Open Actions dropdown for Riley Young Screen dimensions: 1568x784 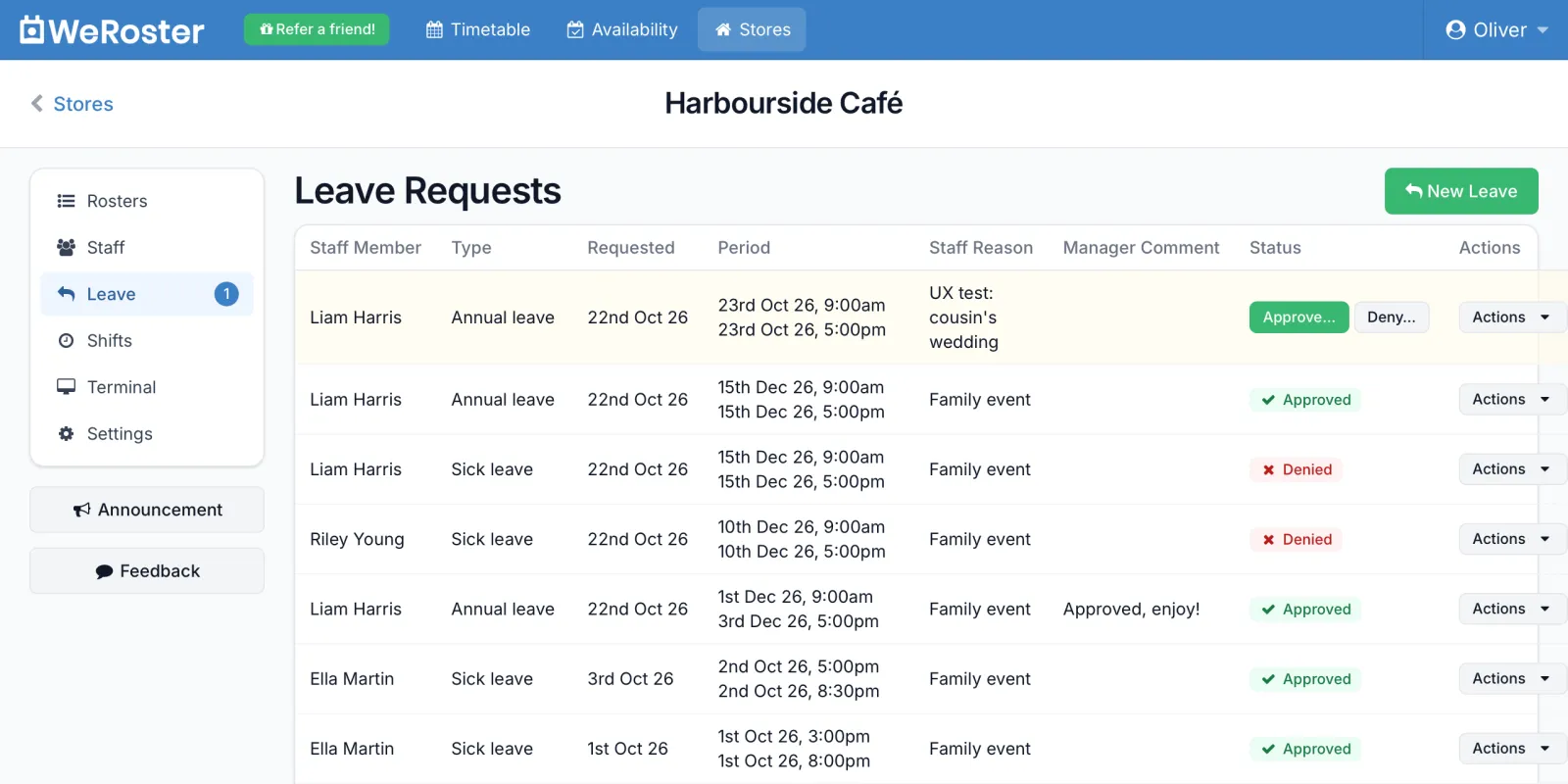click(x=1512, y=538)
